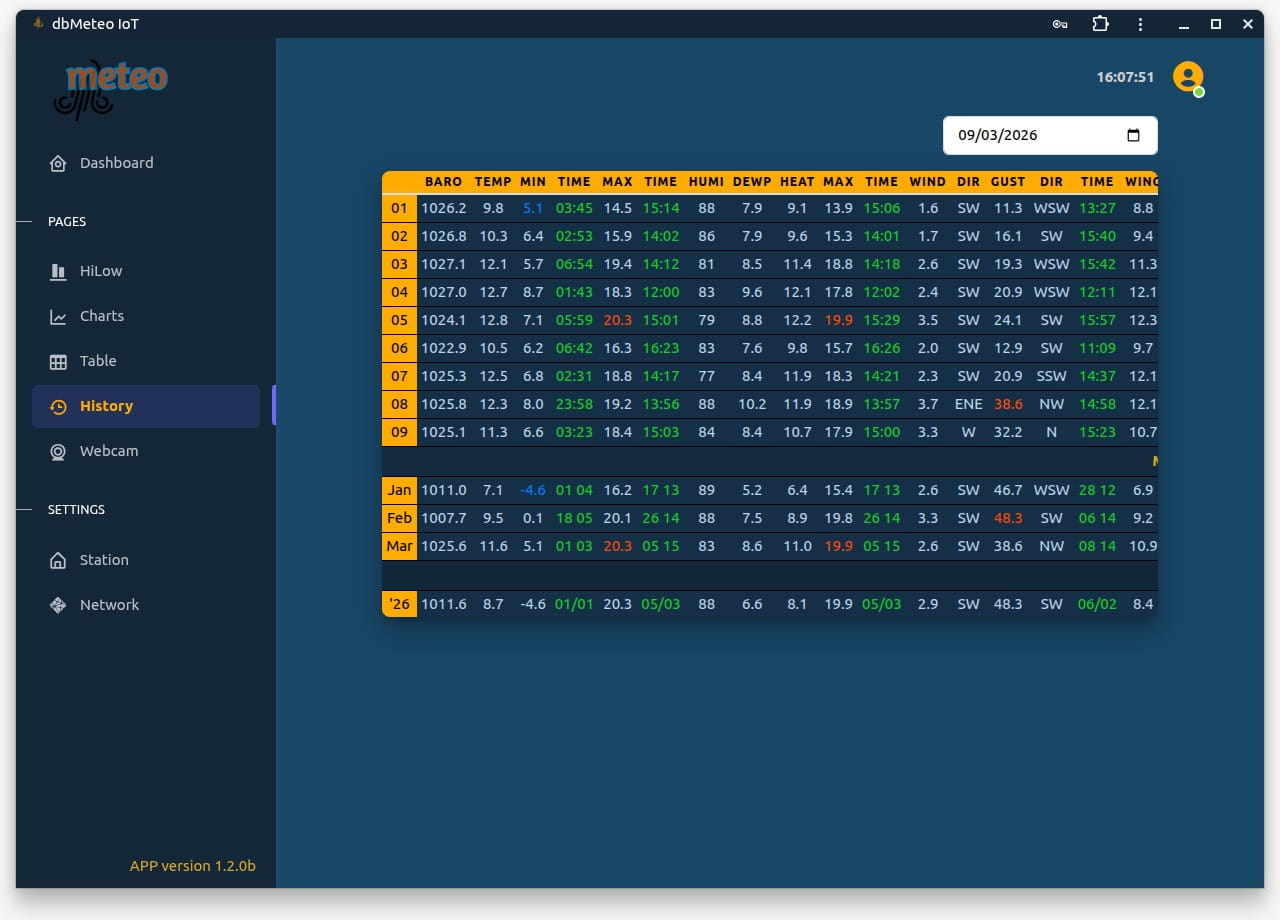Screen dimensions: 1280x920
Task: Open the Webcam camera icon
Action: pos(58,451)
